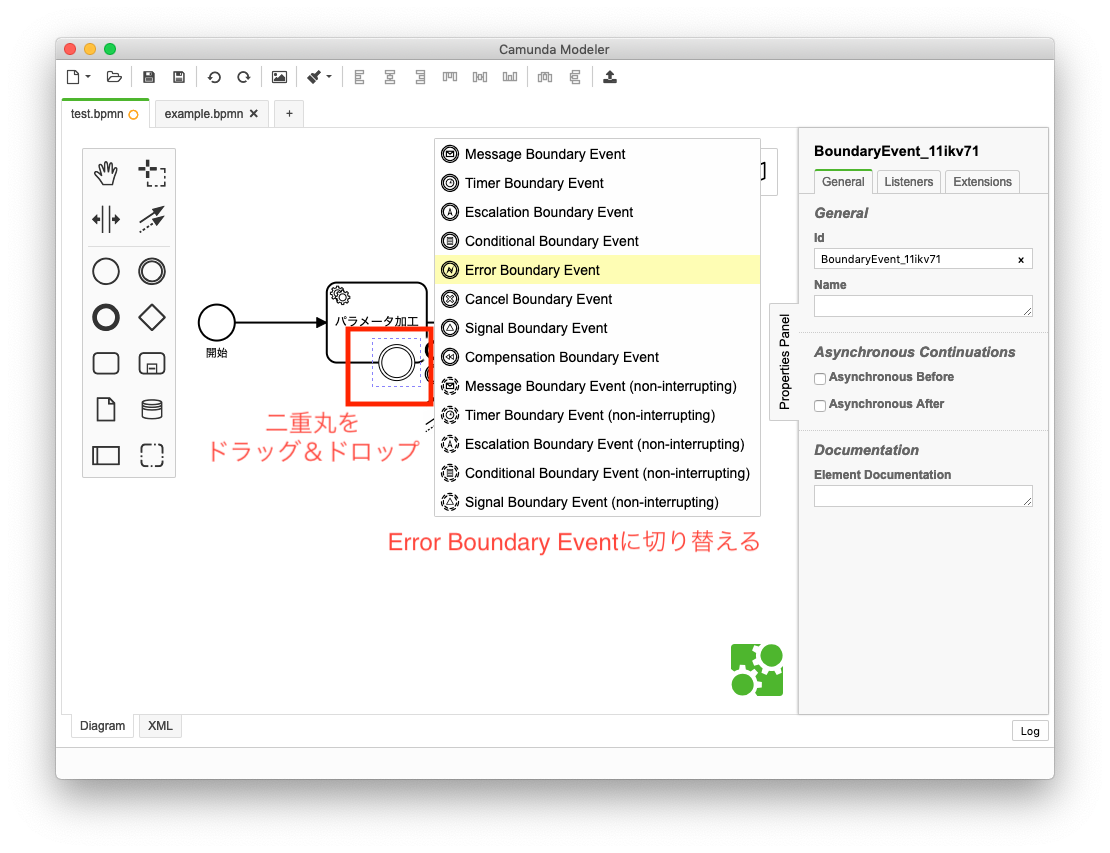Click the new file icon in the toolbar
The height and width of the screenshot is (853, 1110).
coord(73,76)
